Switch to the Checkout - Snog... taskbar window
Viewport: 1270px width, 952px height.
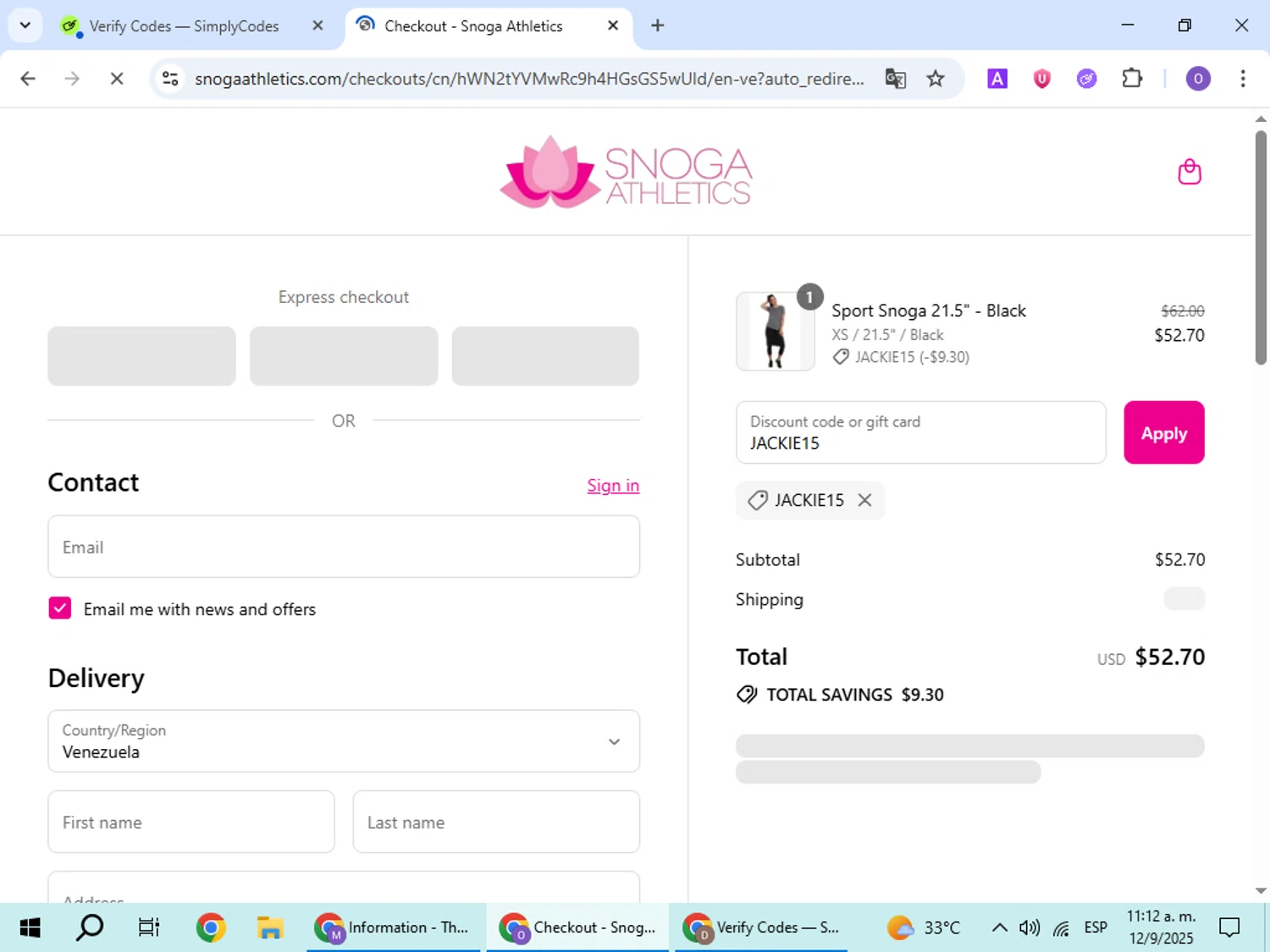579,927
